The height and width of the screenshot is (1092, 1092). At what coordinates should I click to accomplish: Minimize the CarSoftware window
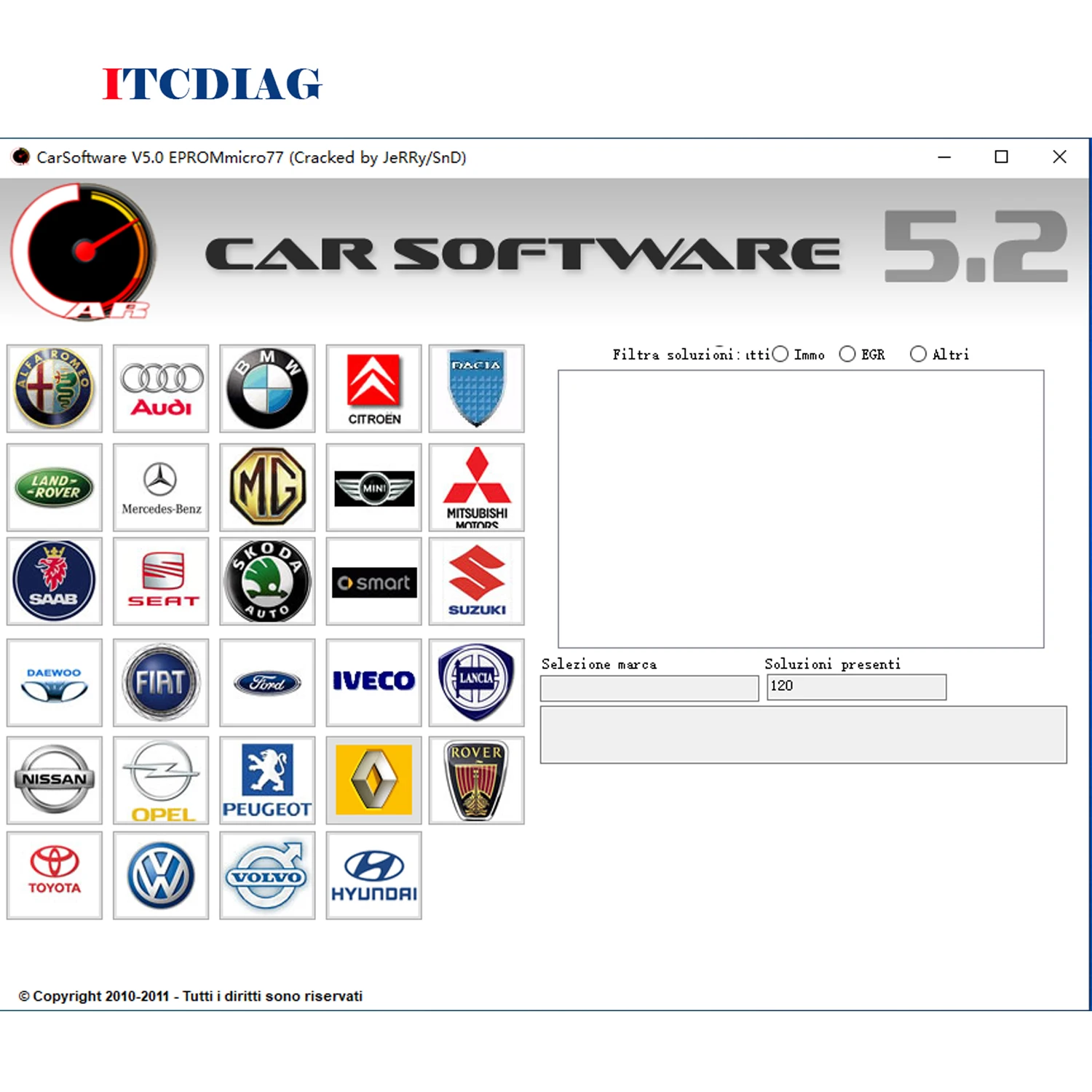[944, 157]
